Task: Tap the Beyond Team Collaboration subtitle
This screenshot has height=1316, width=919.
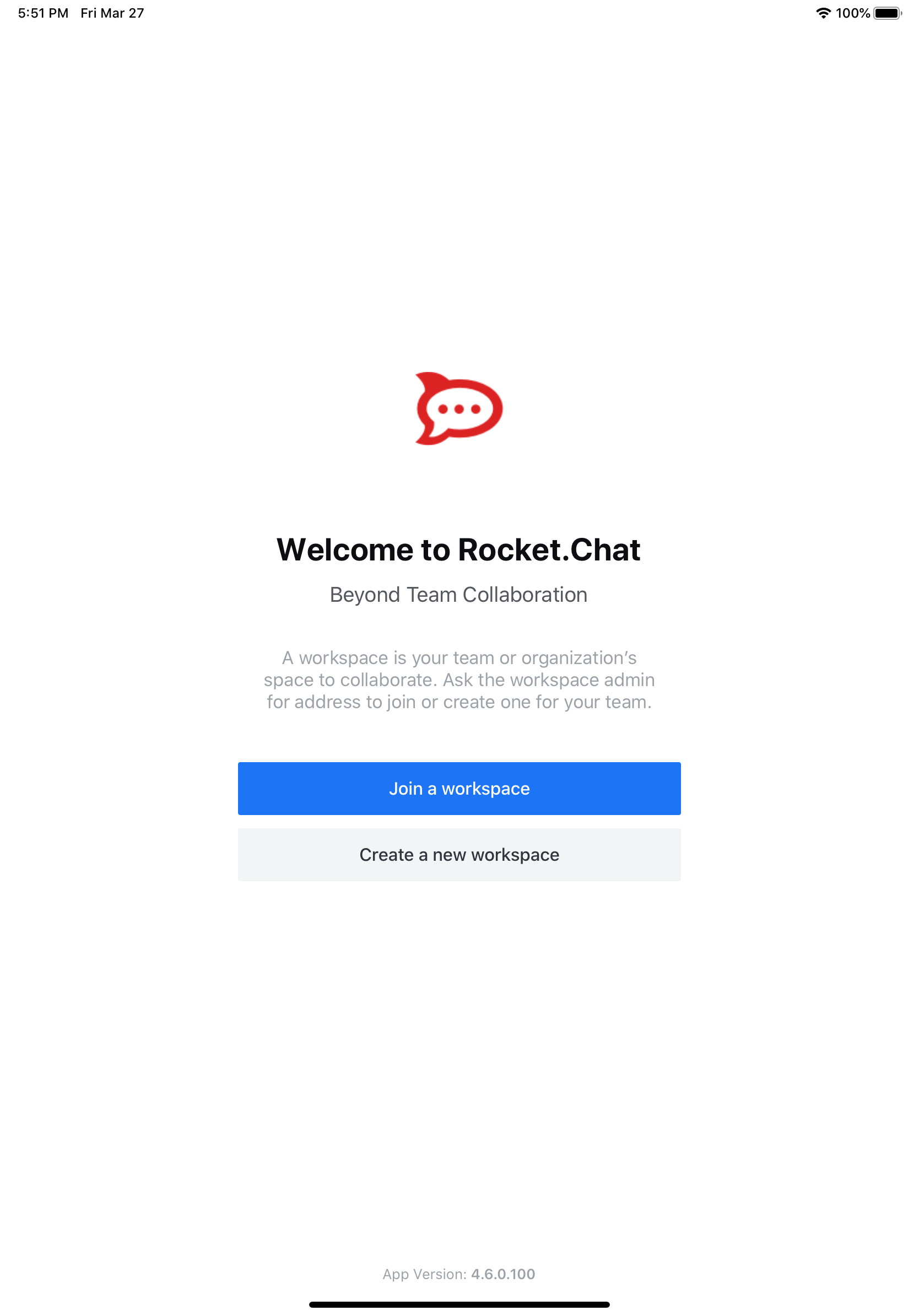Action: tap(459, 595)
